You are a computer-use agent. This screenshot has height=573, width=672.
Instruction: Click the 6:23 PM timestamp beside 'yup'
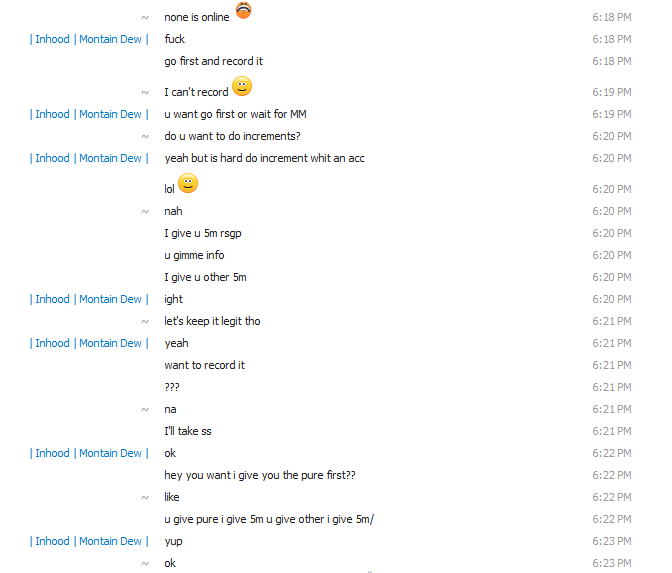pos(612,542)
